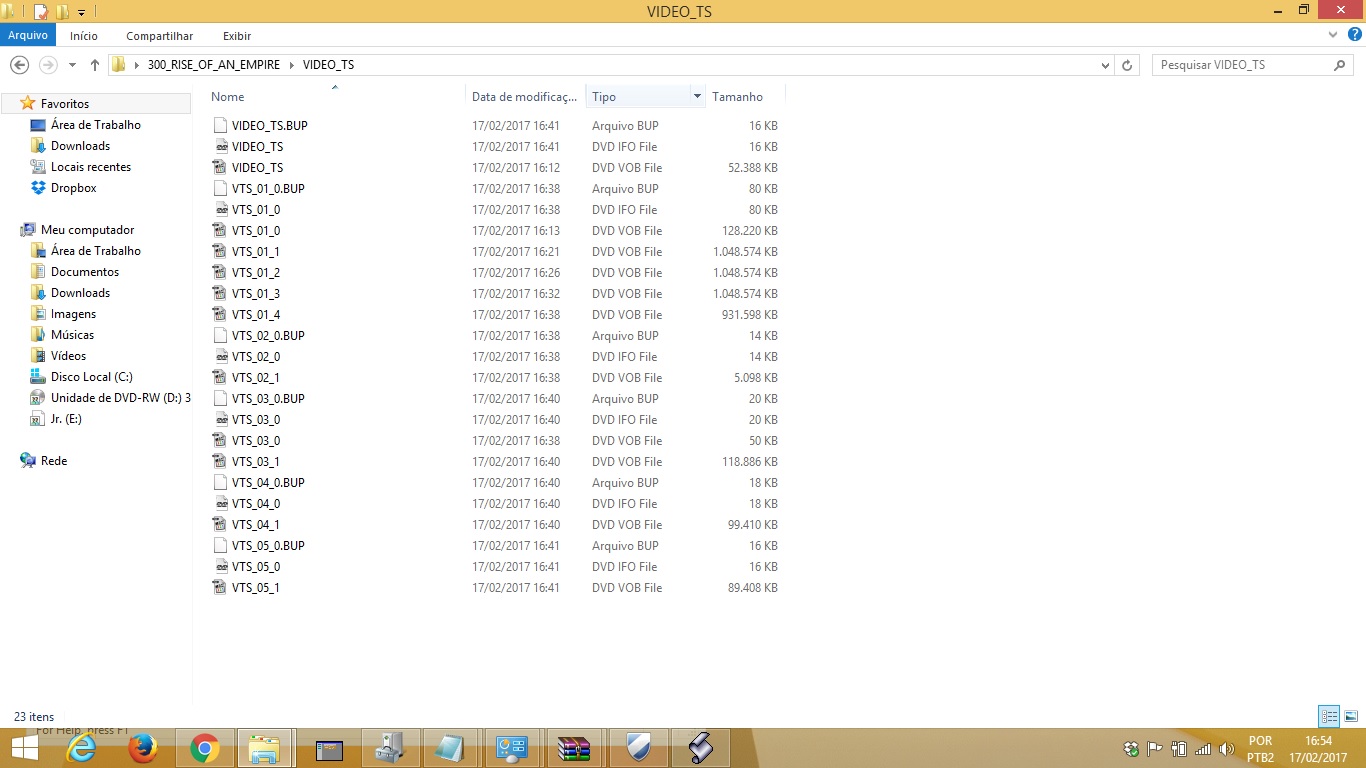1366x768 pixels.
Task: Open the shield icon app in the taskbar
Action: [637, 748]
